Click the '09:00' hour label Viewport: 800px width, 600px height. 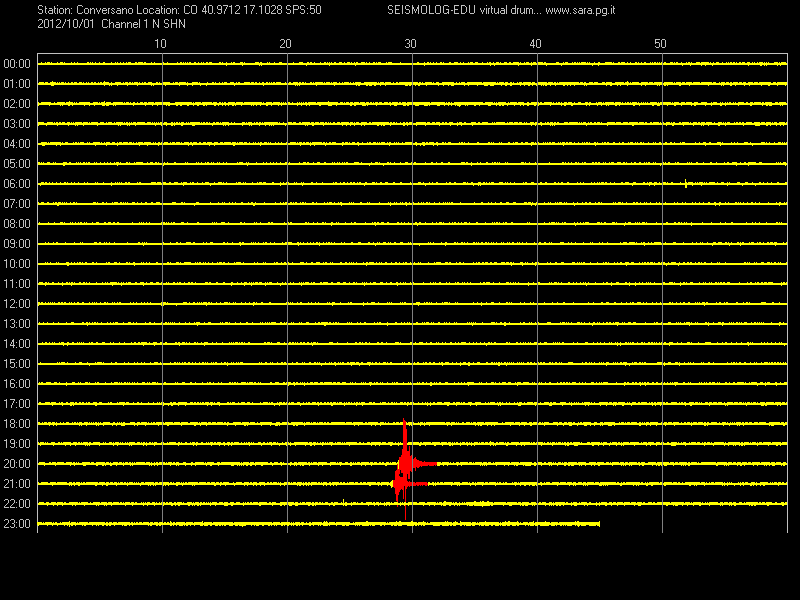17,244
